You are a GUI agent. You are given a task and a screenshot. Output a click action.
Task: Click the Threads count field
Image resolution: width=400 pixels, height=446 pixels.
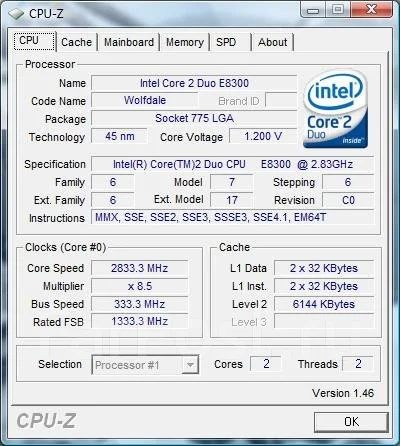[x=358, y=364]
